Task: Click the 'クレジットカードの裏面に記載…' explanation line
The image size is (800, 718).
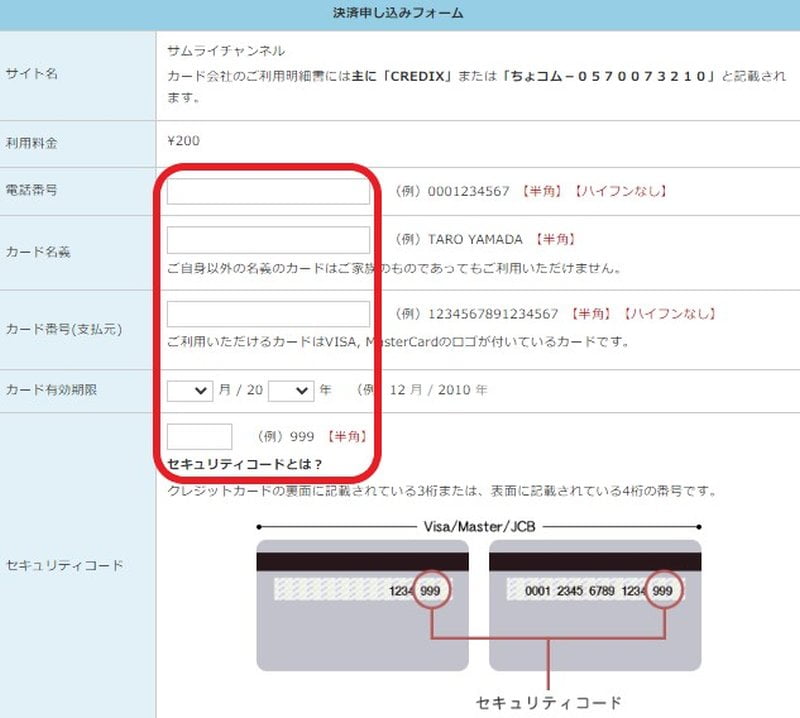Action: tap(442, 491)
